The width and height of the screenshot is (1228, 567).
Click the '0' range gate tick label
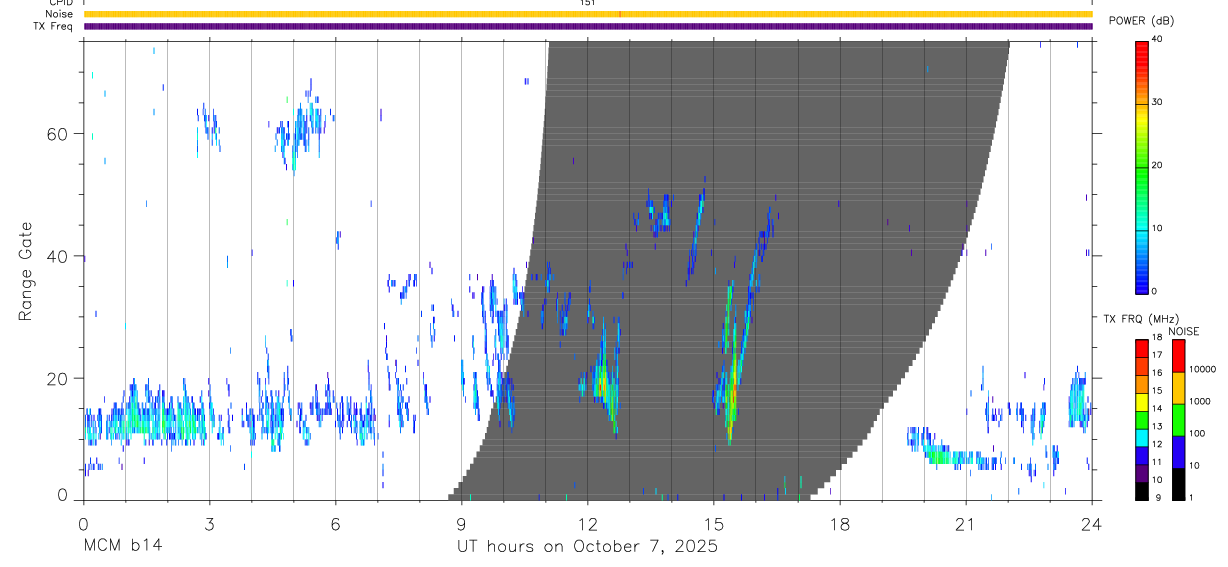(x=63, y=496)
